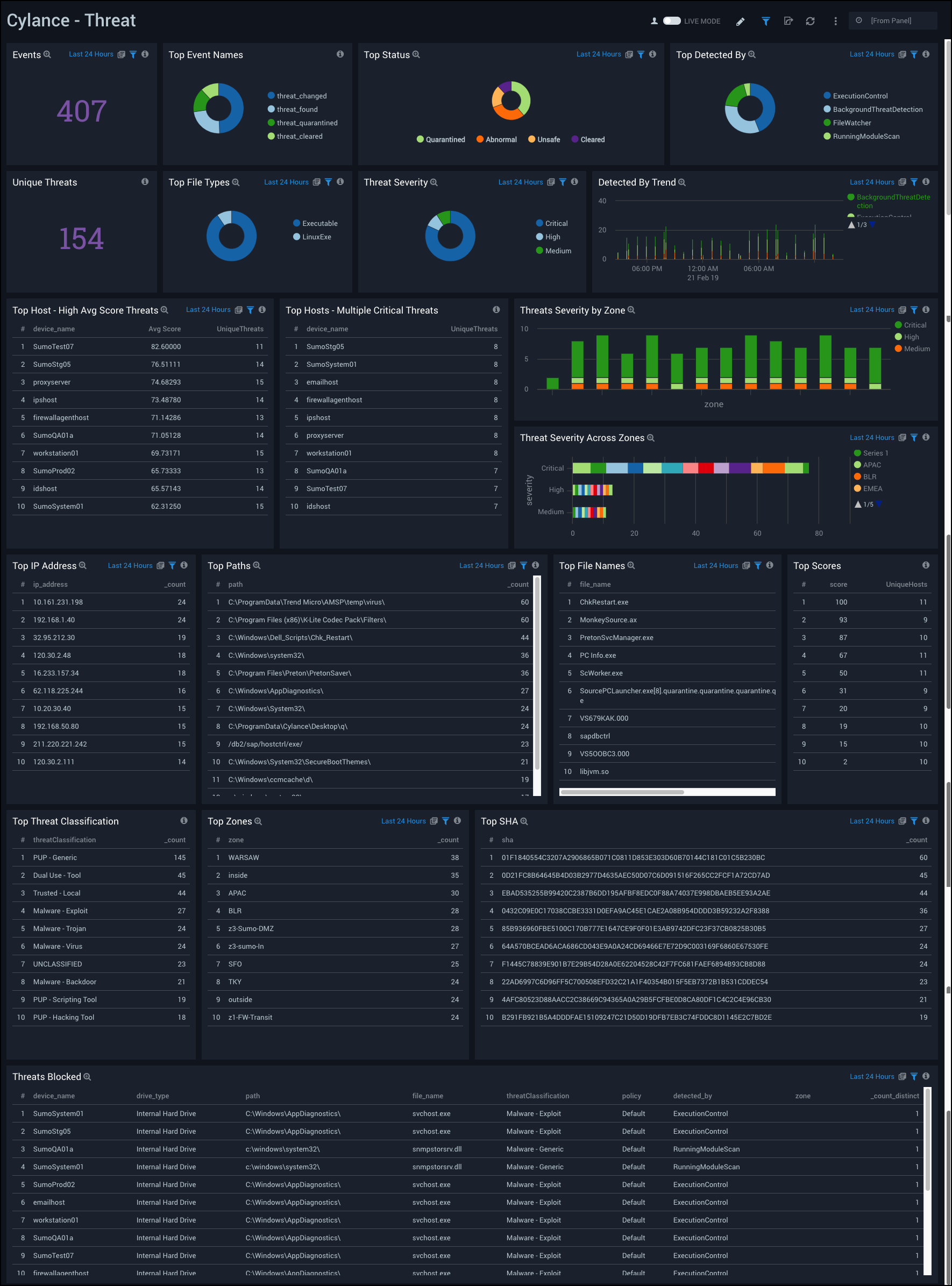Viewport: 952px width, 1286px height.
Task: Click the magnifier icon on Threats Blocked panel
Action: [87, 1076]
